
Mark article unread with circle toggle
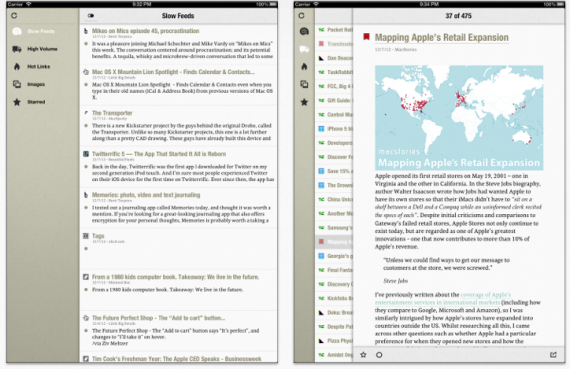point(379,355)
